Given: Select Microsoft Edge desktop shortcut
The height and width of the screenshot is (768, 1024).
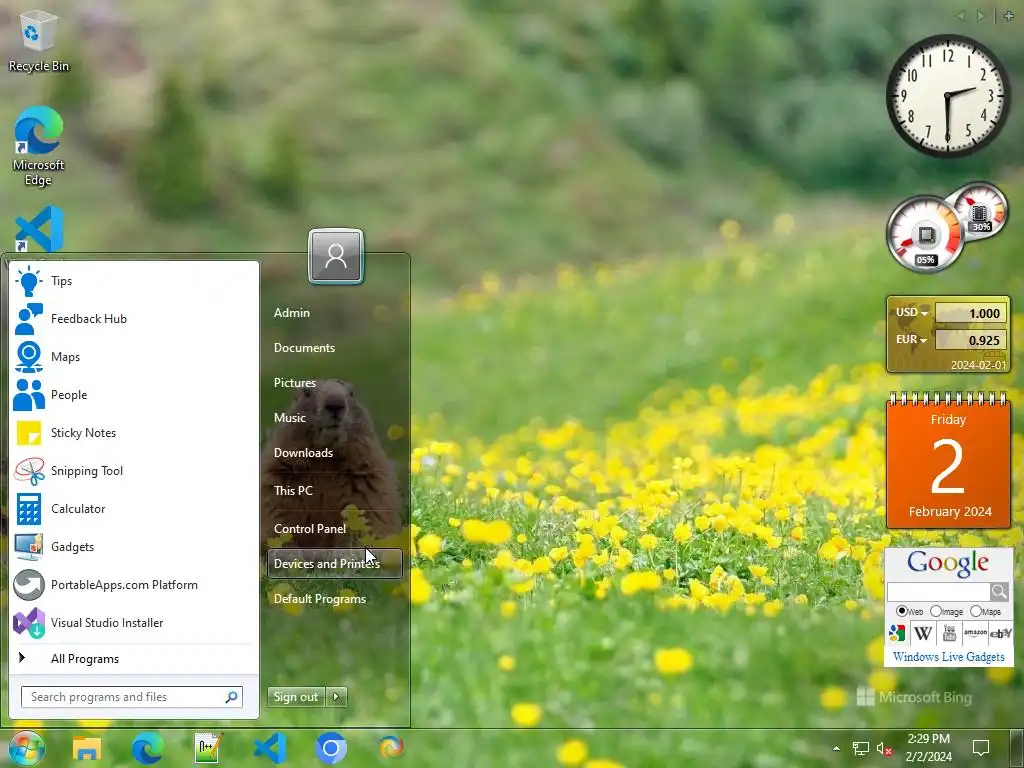Looking at the screenshot, I should [x=39, y=146].
